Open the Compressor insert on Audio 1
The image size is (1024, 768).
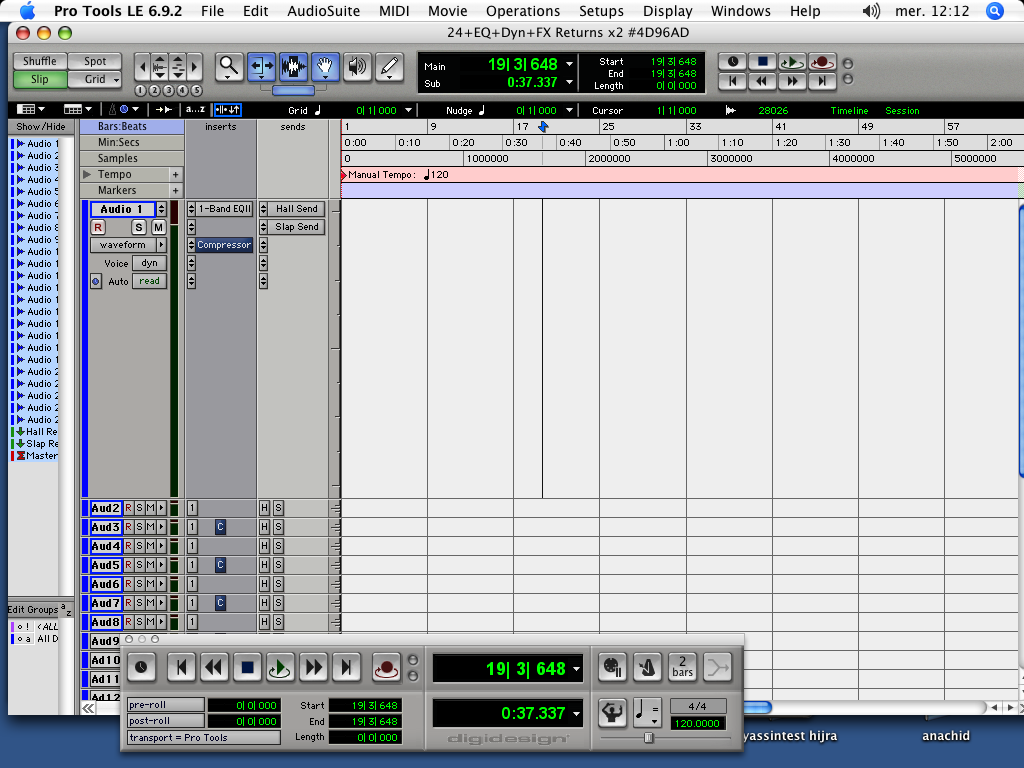224,245
